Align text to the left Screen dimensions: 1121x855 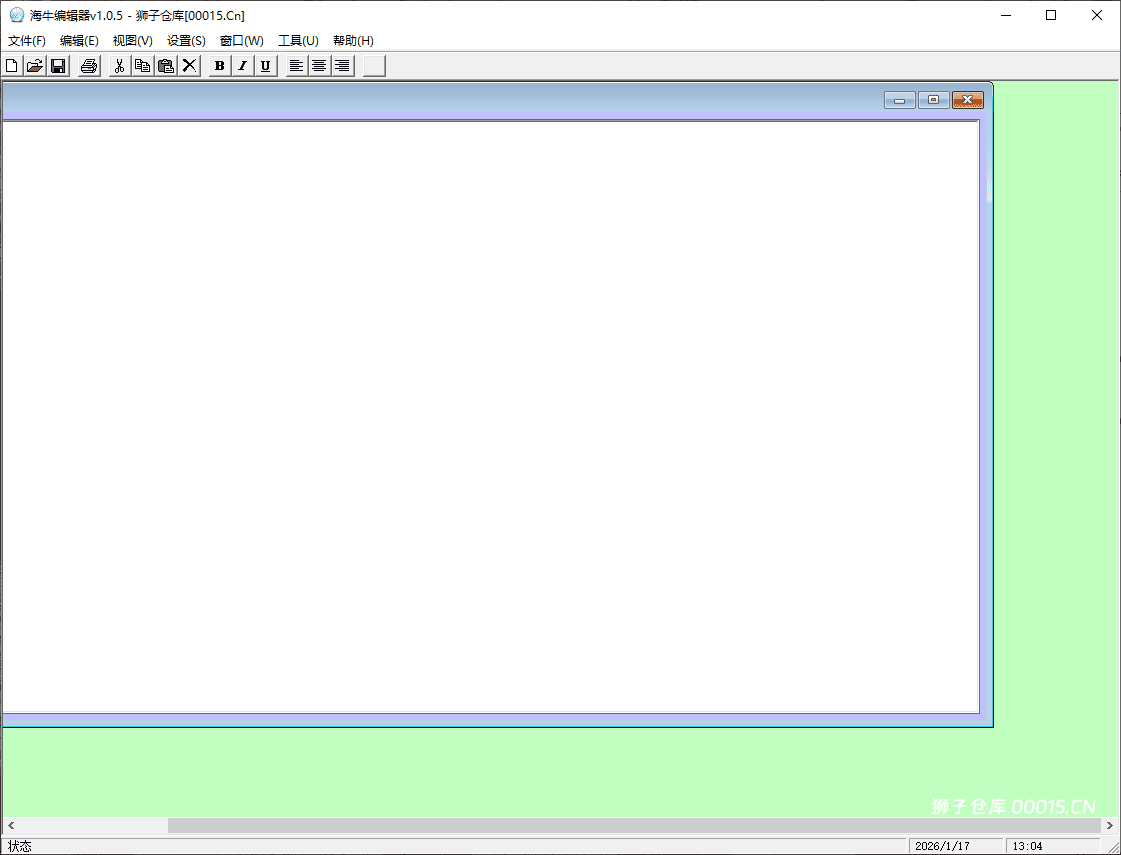[x=296, y=66]
